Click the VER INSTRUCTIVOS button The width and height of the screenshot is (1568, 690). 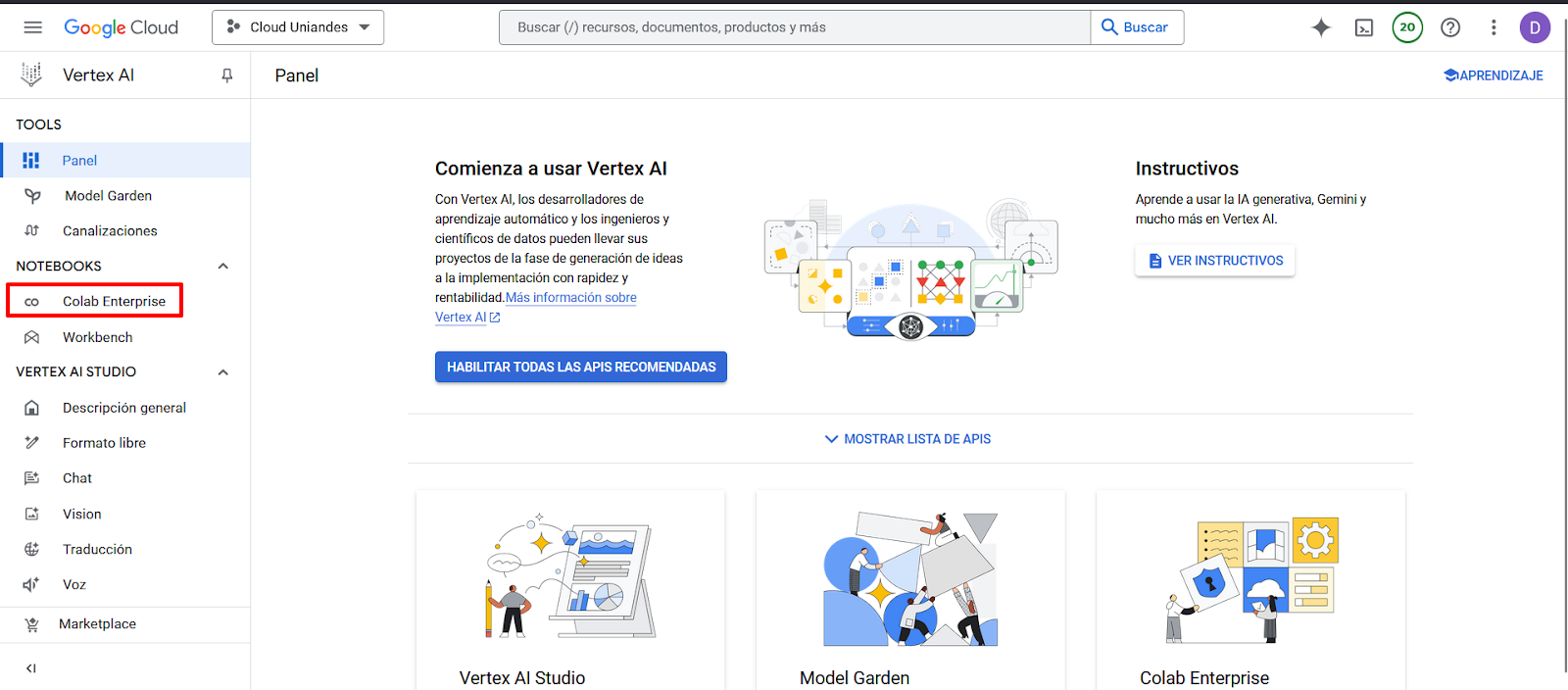(x=1215, y=261)
